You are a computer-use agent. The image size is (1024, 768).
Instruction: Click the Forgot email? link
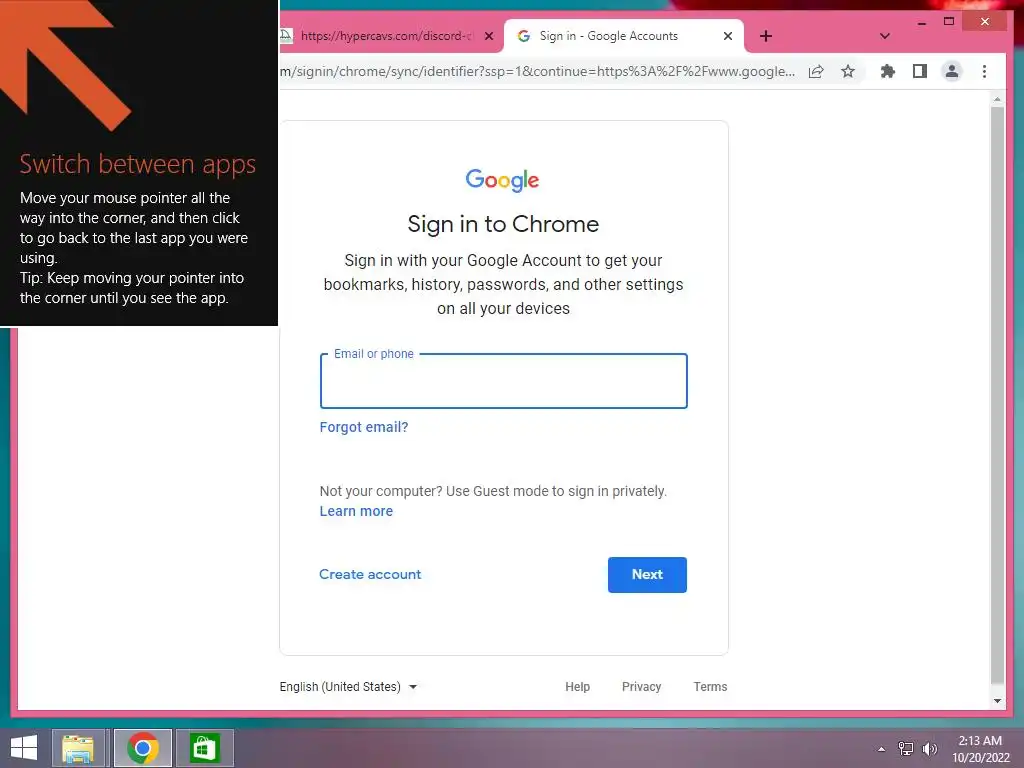364,427
